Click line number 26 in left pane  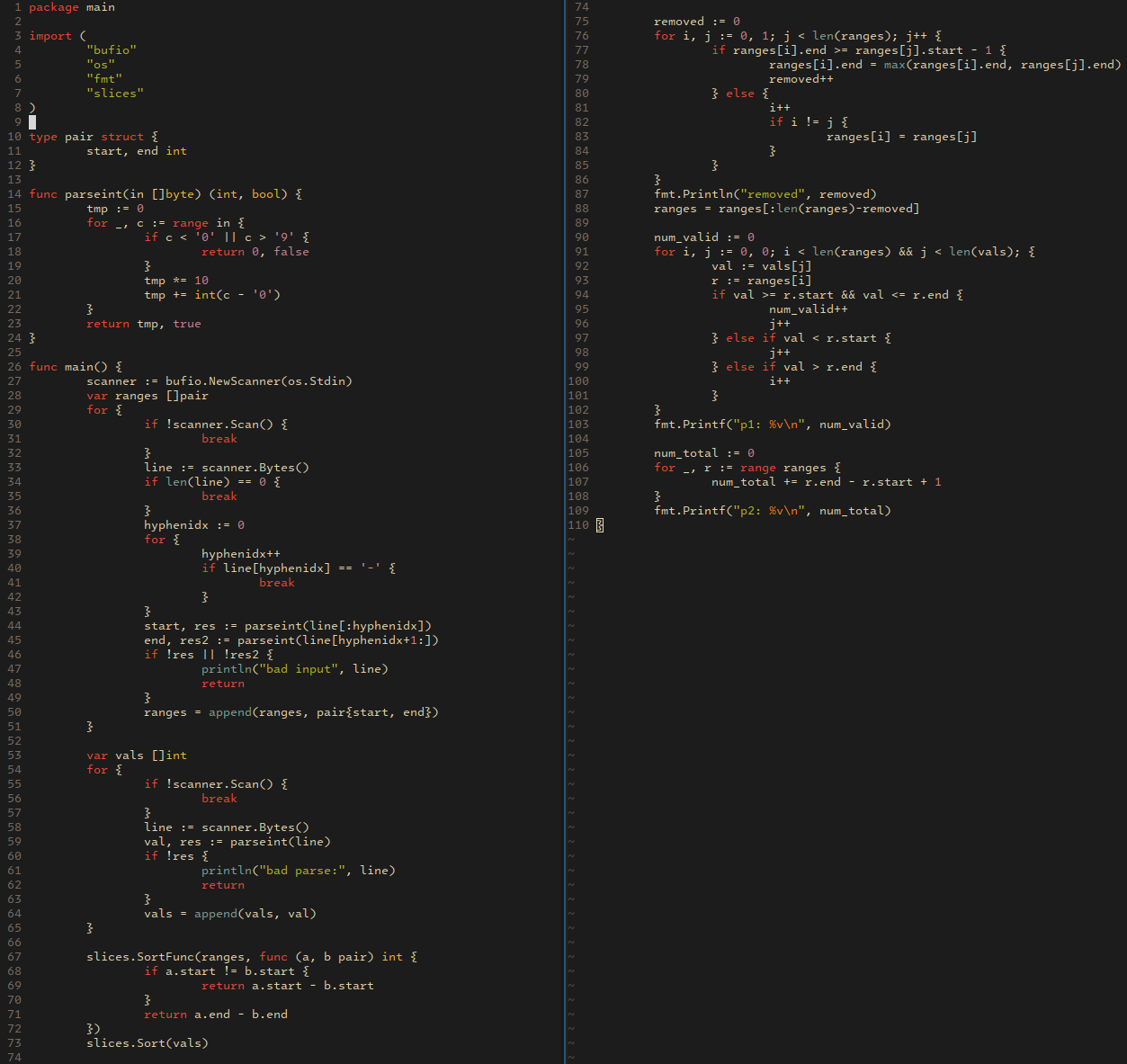click(x=14, y=367)
